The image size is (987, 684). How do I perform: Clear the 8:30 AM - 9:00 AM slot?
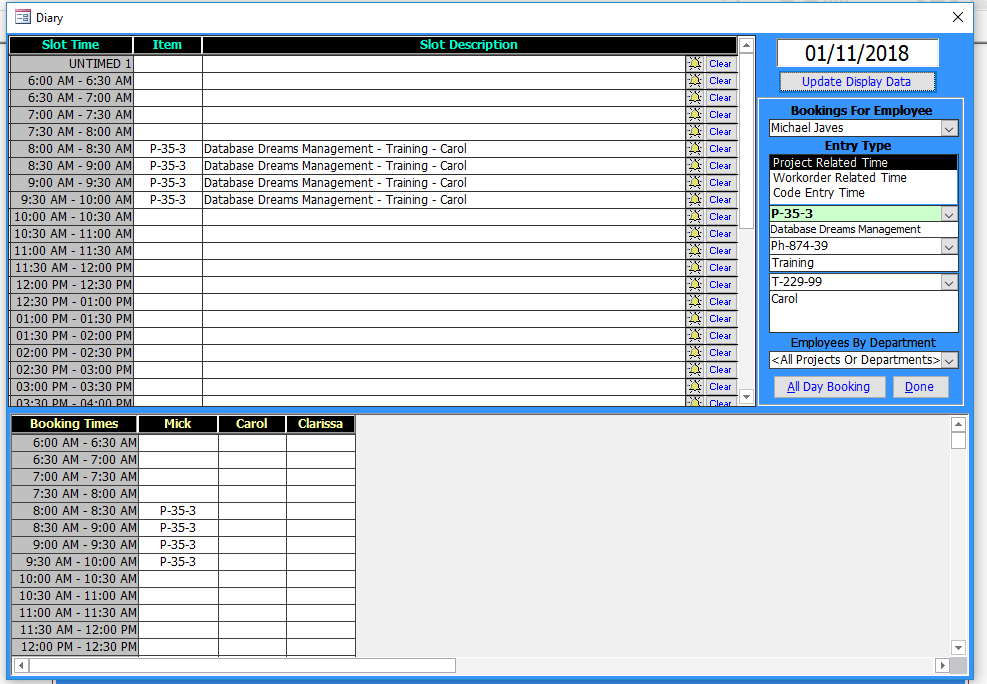click(x=720, y=165)
